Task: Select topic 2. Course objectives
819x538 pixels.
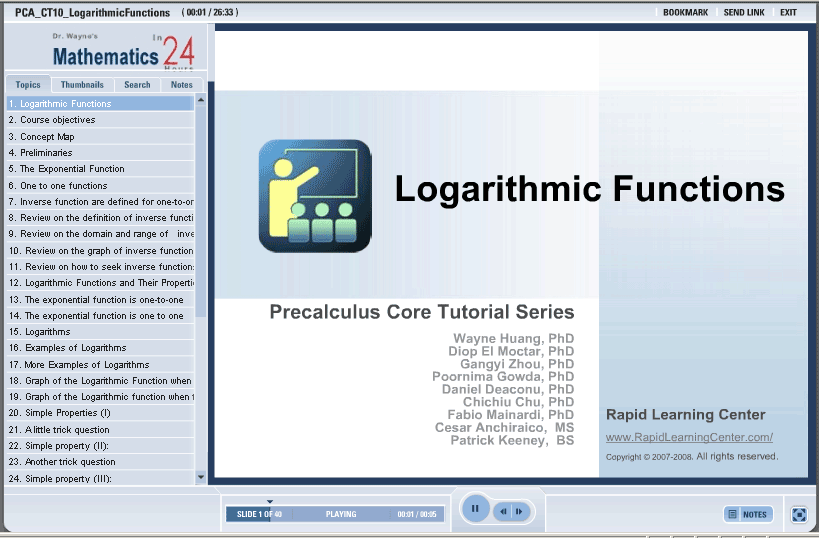Action: click(x=100, y=120)
